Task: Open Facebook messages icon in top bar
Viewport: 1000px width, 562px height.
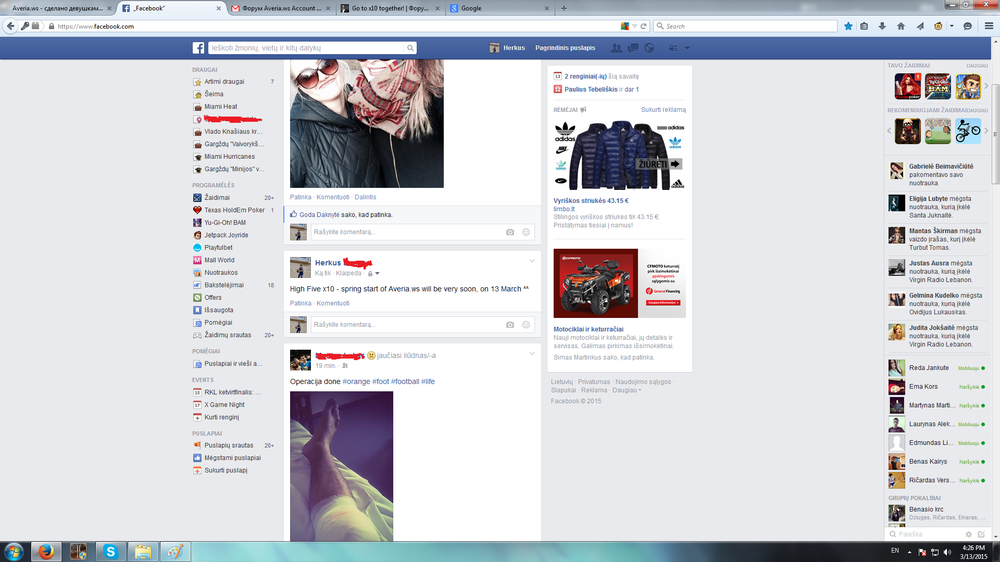Action: pyautogui.click(x=632, y=48)
